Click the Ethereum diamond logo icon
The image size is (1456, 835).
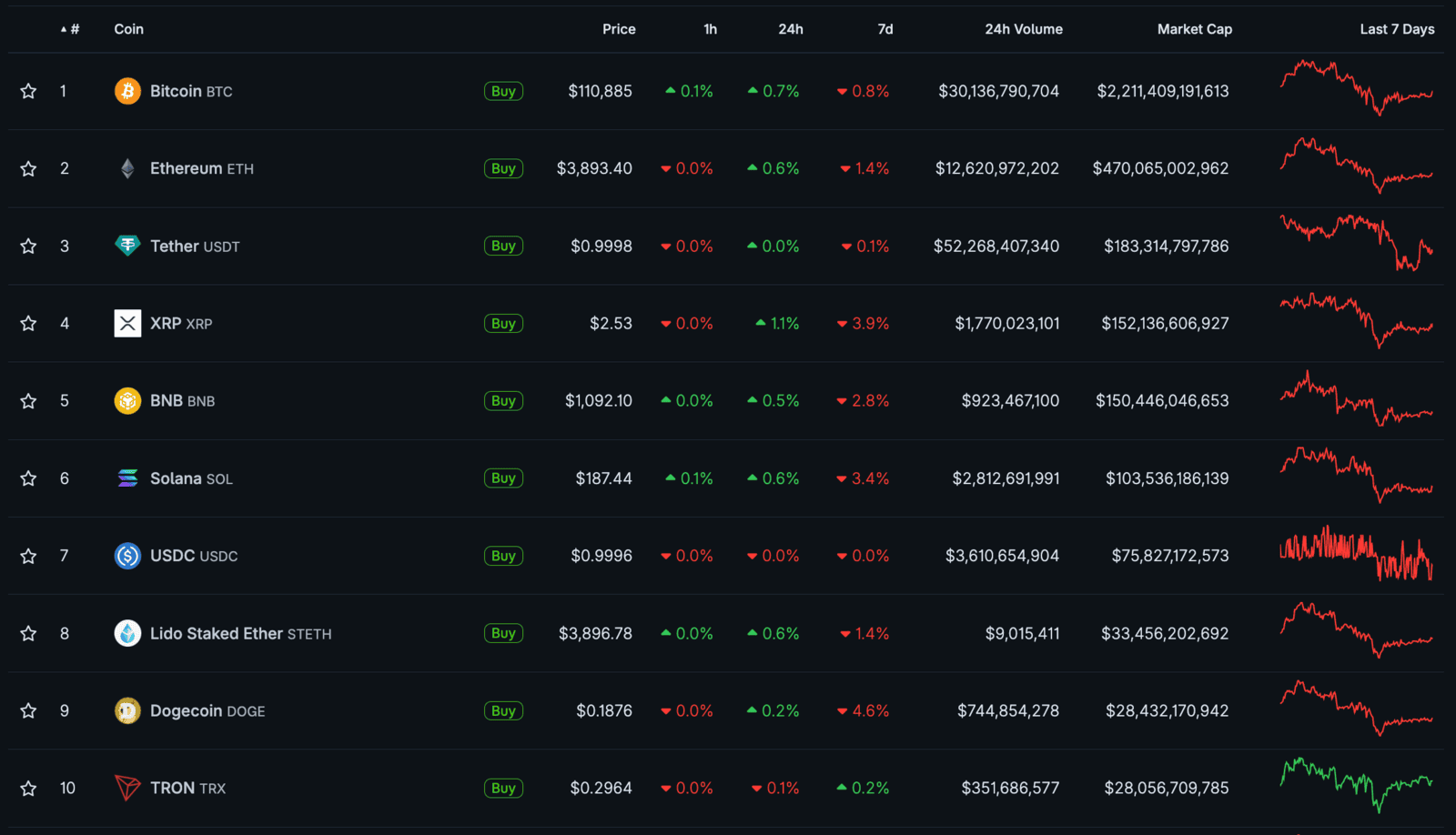127,168
